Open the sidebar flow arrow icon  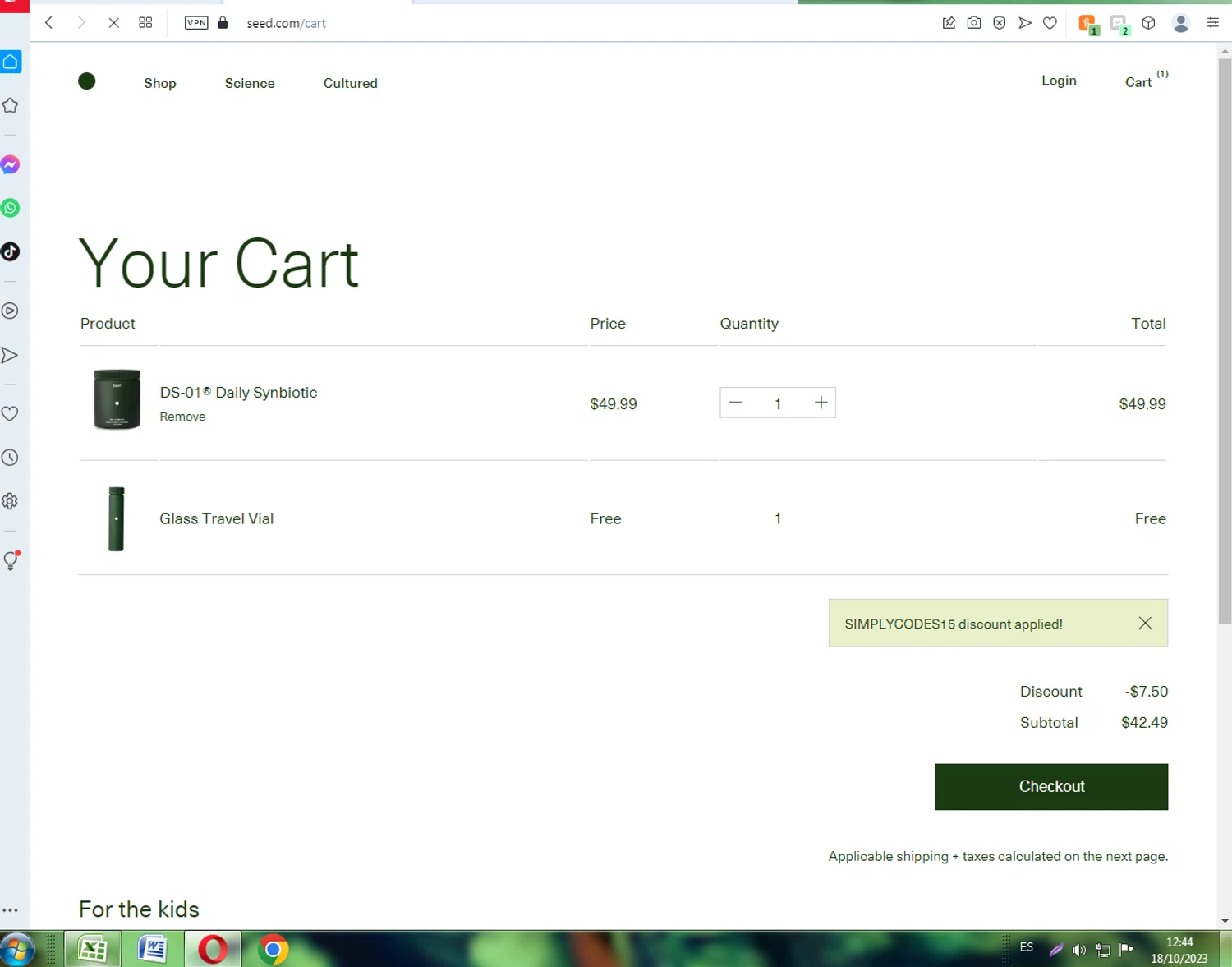tap(11, 355)
